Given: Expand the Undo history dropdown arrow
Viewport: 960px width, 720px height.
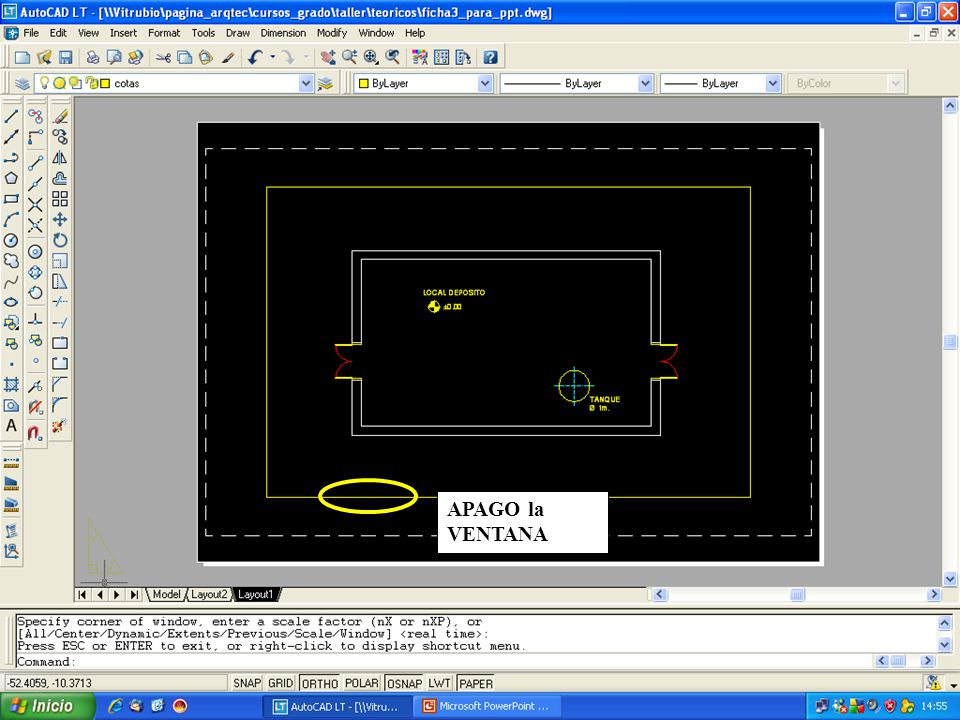Looking at the screenshot, I should click(272, 58).
